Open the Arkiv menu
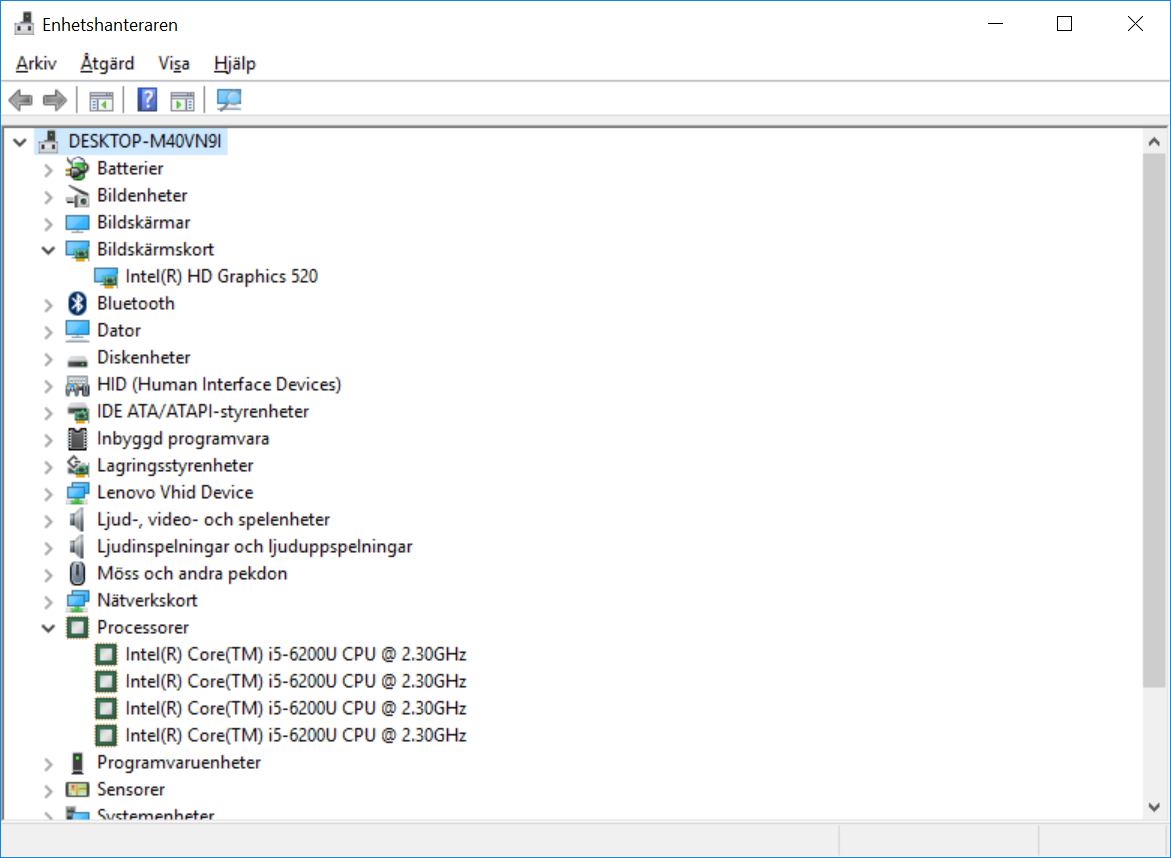 tap(35, 63)
